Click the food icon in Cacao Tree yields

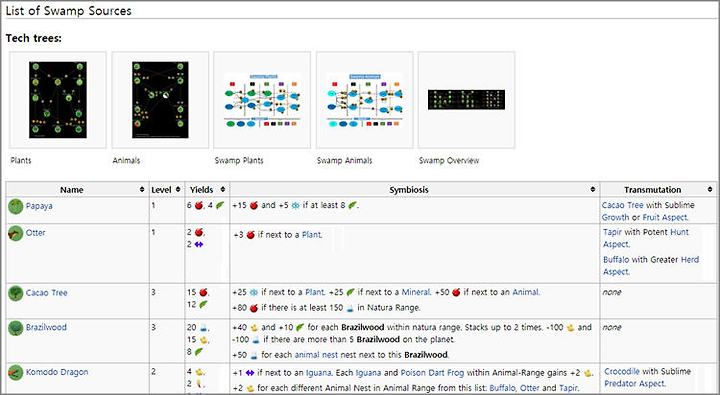pos(203,292)
